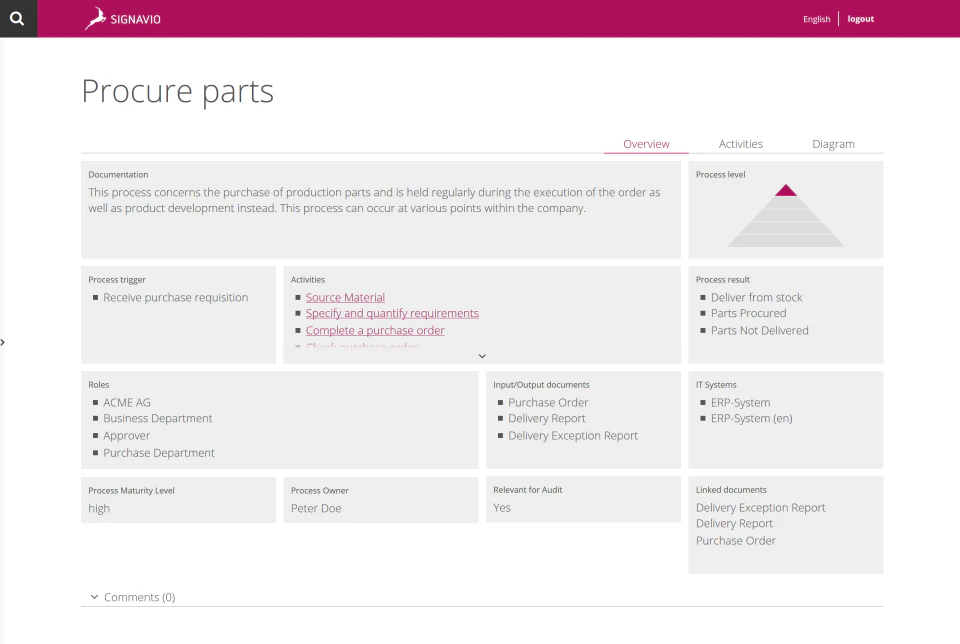Image resolution: width=960 pixels, height=644 pixels.
Task: Click the search magnifier icon
Action: (x=18, y=18)
